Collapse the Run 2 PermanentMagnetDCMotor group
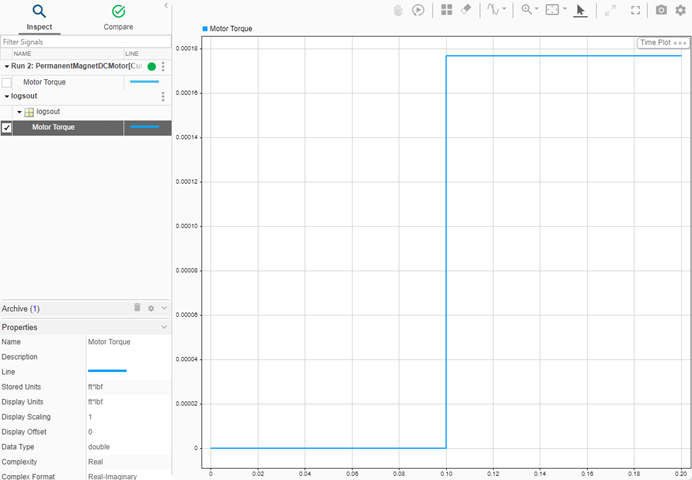 pos(6,66)
